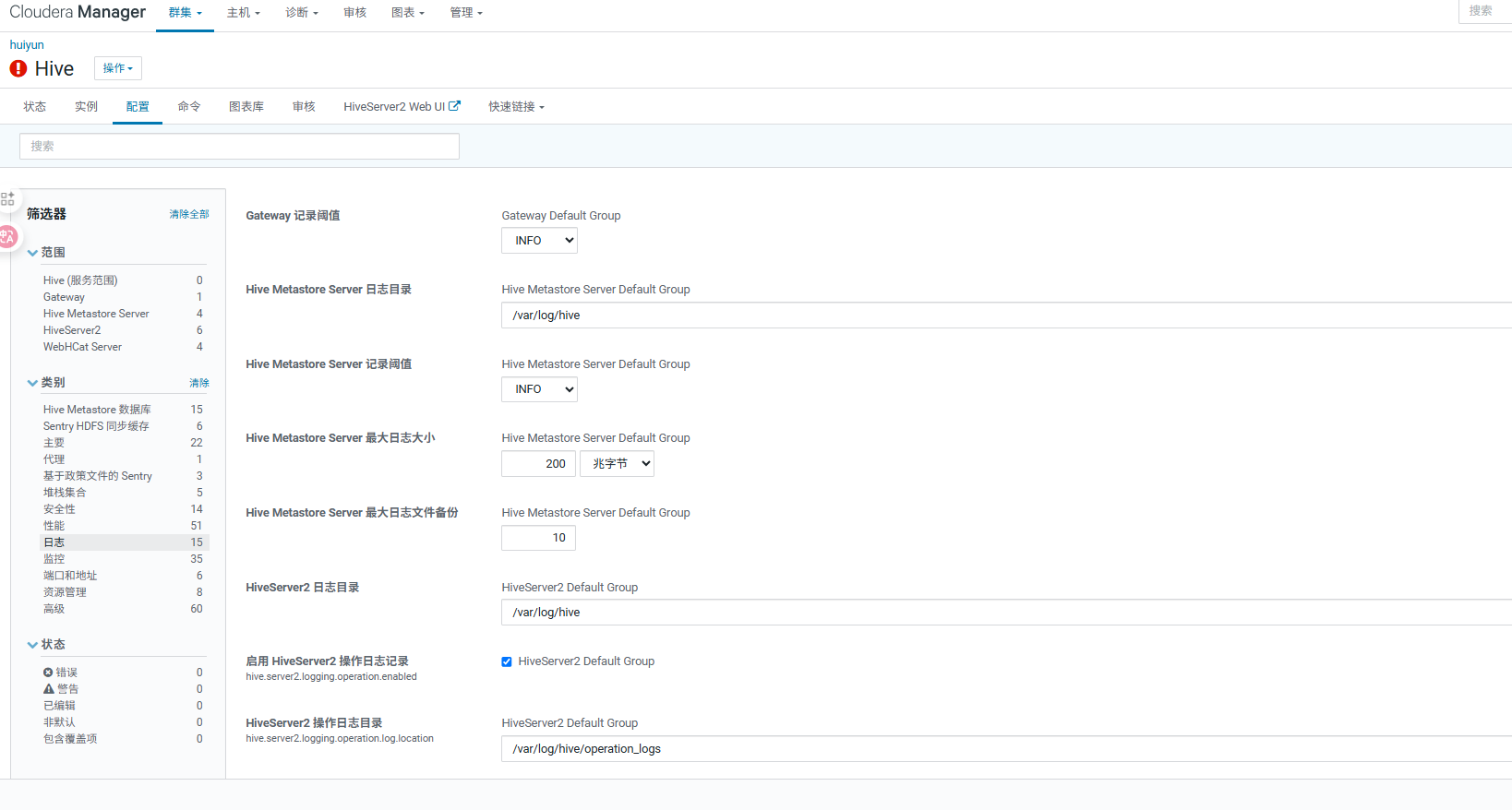This screenshot has height=810, width=1512.
Task: Edit the HiveServer2 log directory field
Action: click(x=1006, y=613)
